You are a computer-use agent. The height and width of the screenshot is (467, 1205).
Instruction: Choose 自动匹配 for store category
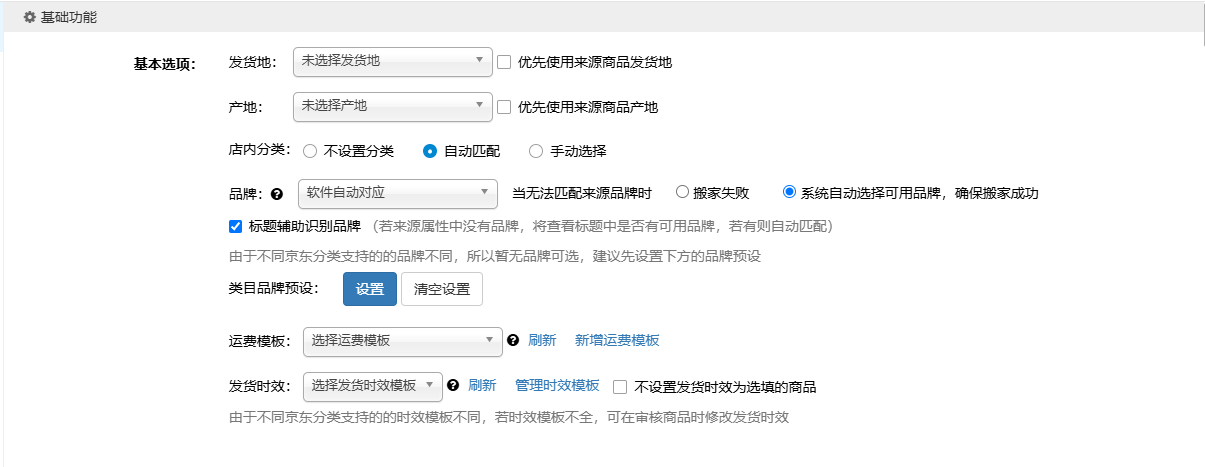(430, 151)
